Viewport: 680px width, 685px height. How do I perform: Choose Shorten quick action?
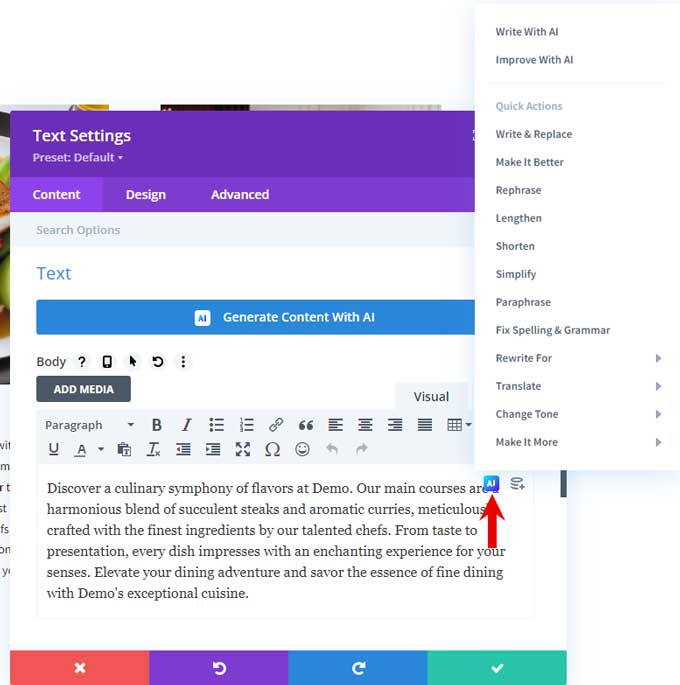click(515, 246)
